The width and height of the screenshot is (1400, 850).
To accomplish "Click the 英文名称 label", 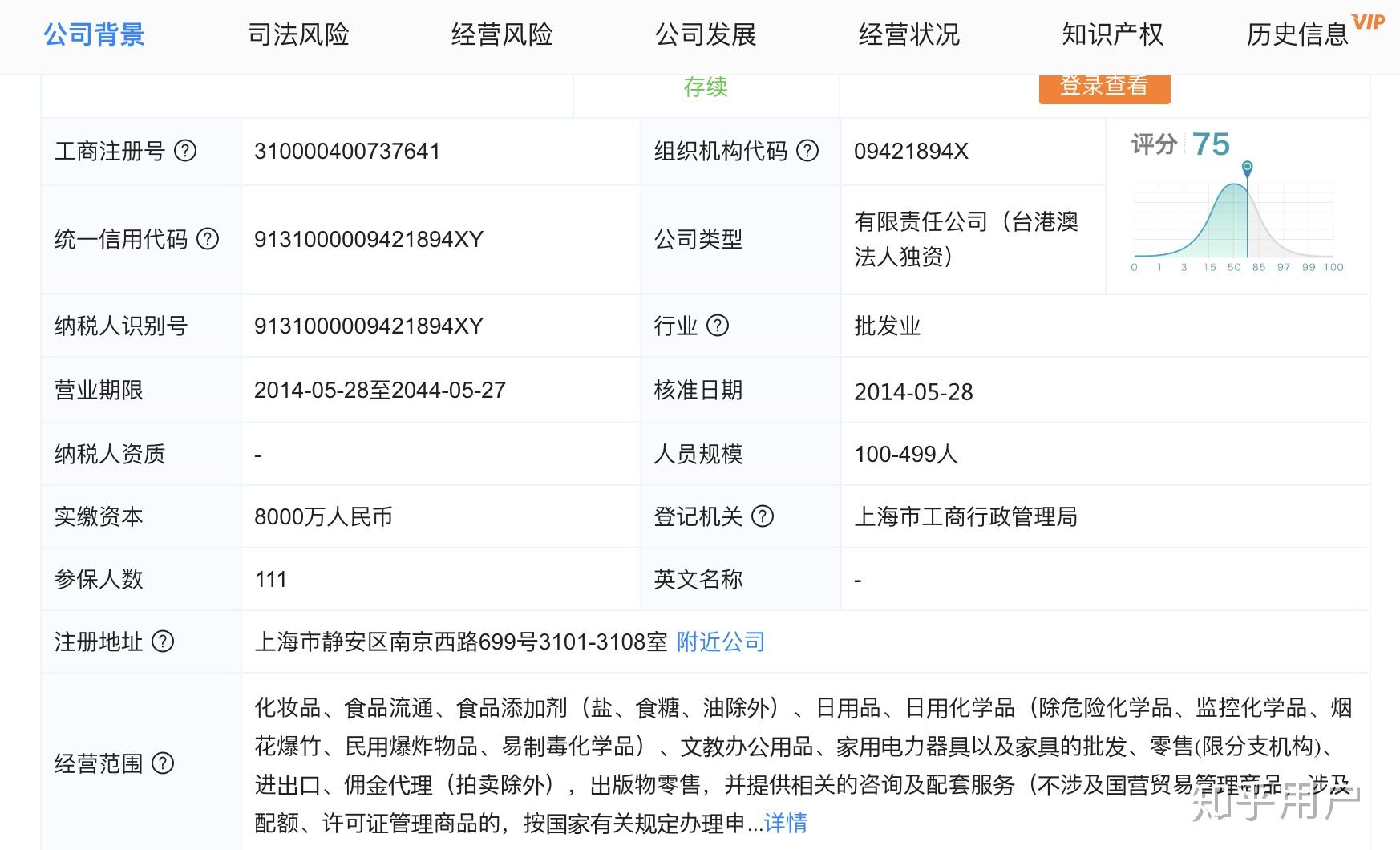I will [698, 579].
